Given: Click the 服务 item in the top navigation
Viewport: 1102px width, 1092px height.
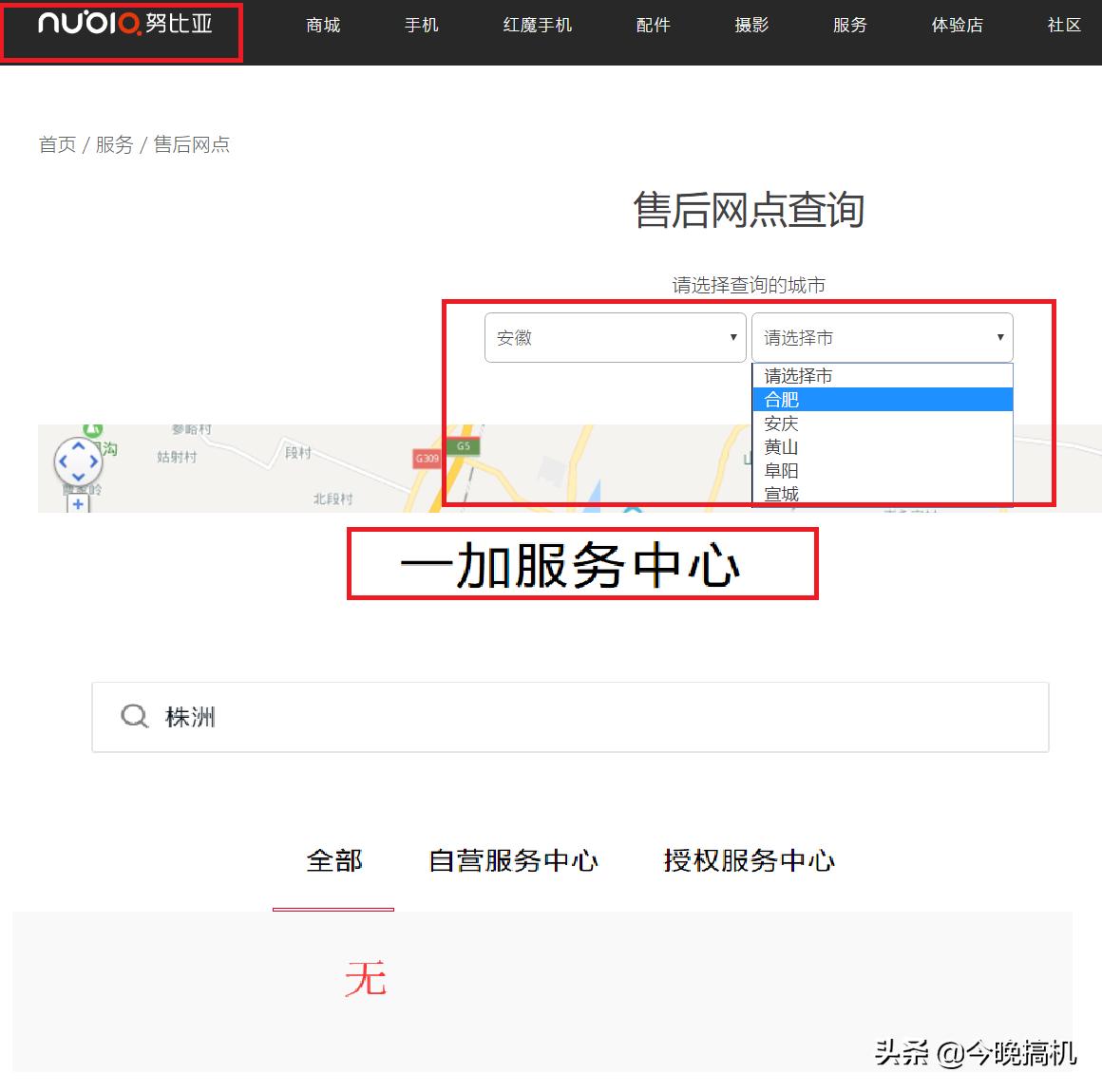Looking at the screenshot, I should pyautogui.click(x=849, y=26).
